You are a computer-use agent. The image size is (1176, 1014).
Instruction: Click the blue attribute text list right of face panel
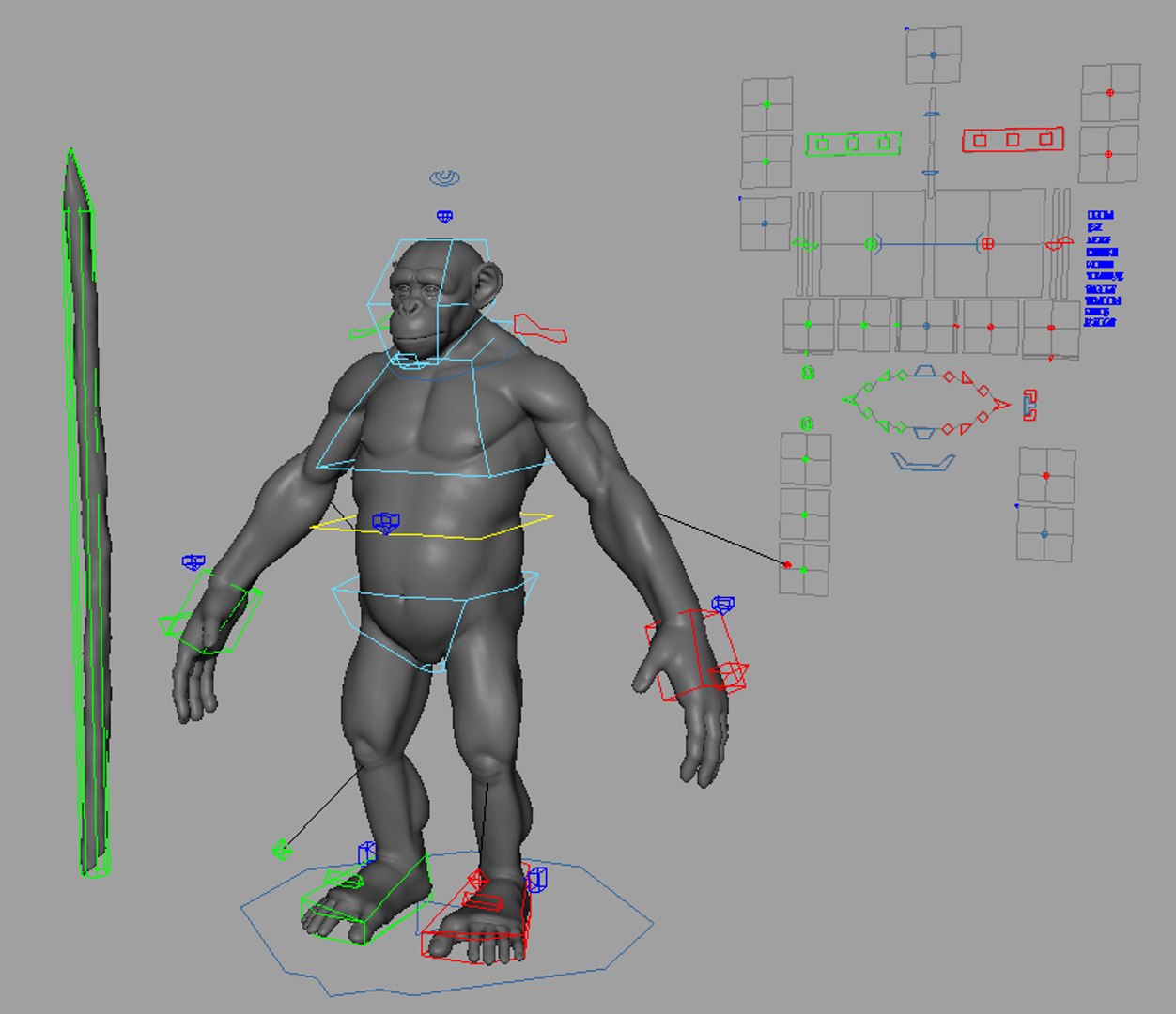point(1103,269)
